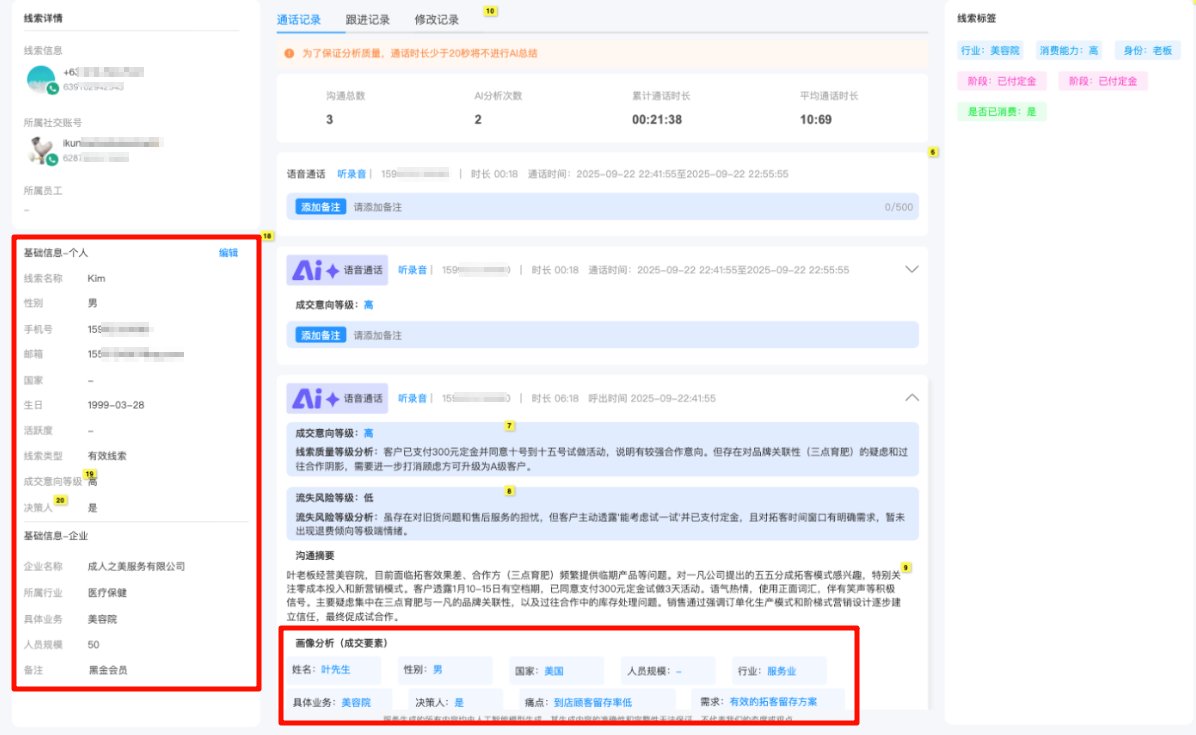The image size is (1196, 735).
Task: Click the AI badge on the second call record
Action: click(x=307, y=268)
